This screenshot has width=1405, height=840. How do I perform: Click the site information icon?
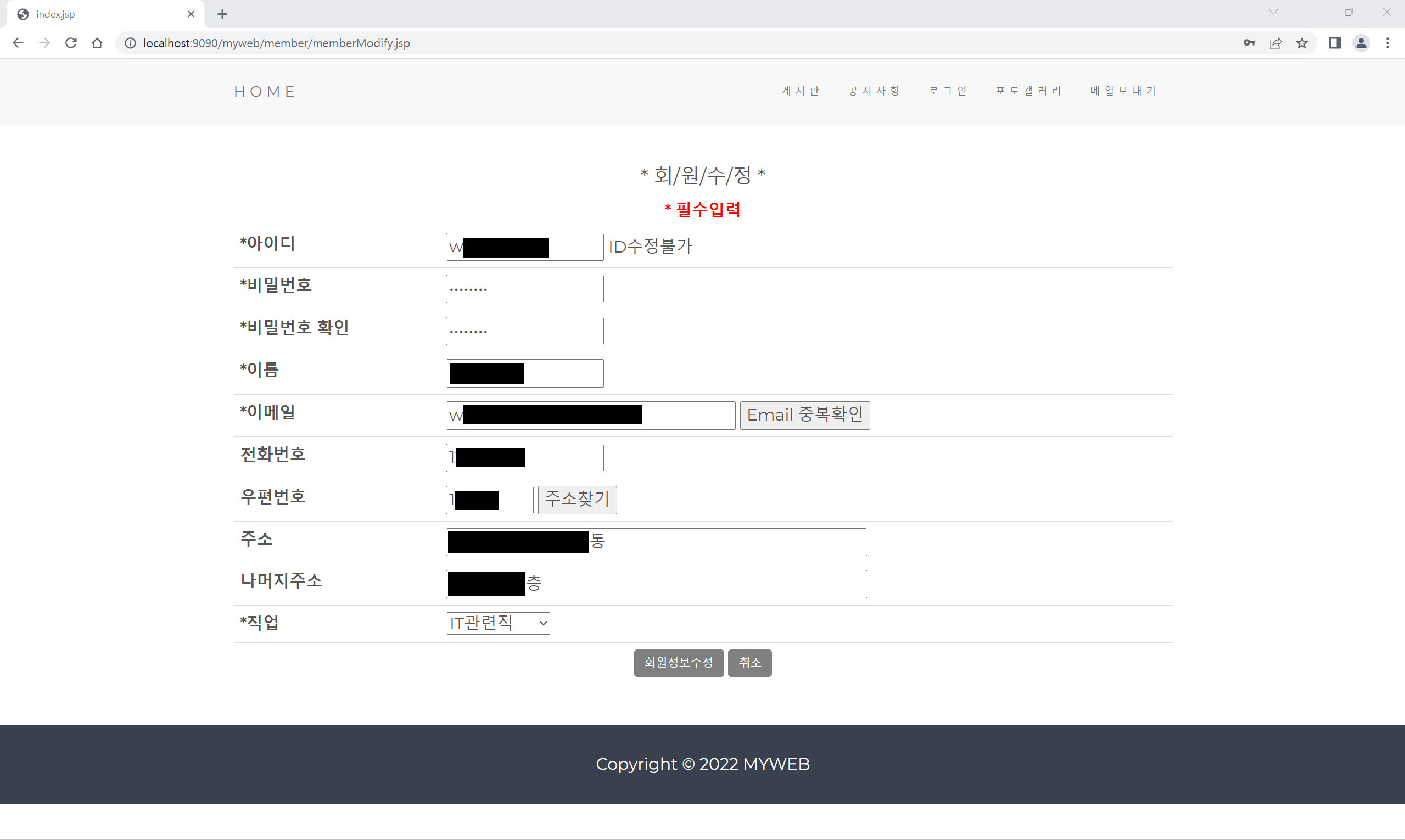click(x=130, y=43)
